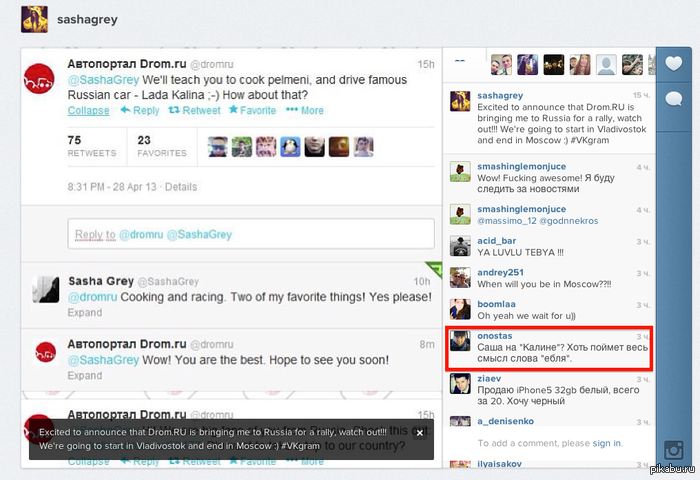
Task: Click first liker avatar in Instagram panel
Action: (x=501, y=65)
